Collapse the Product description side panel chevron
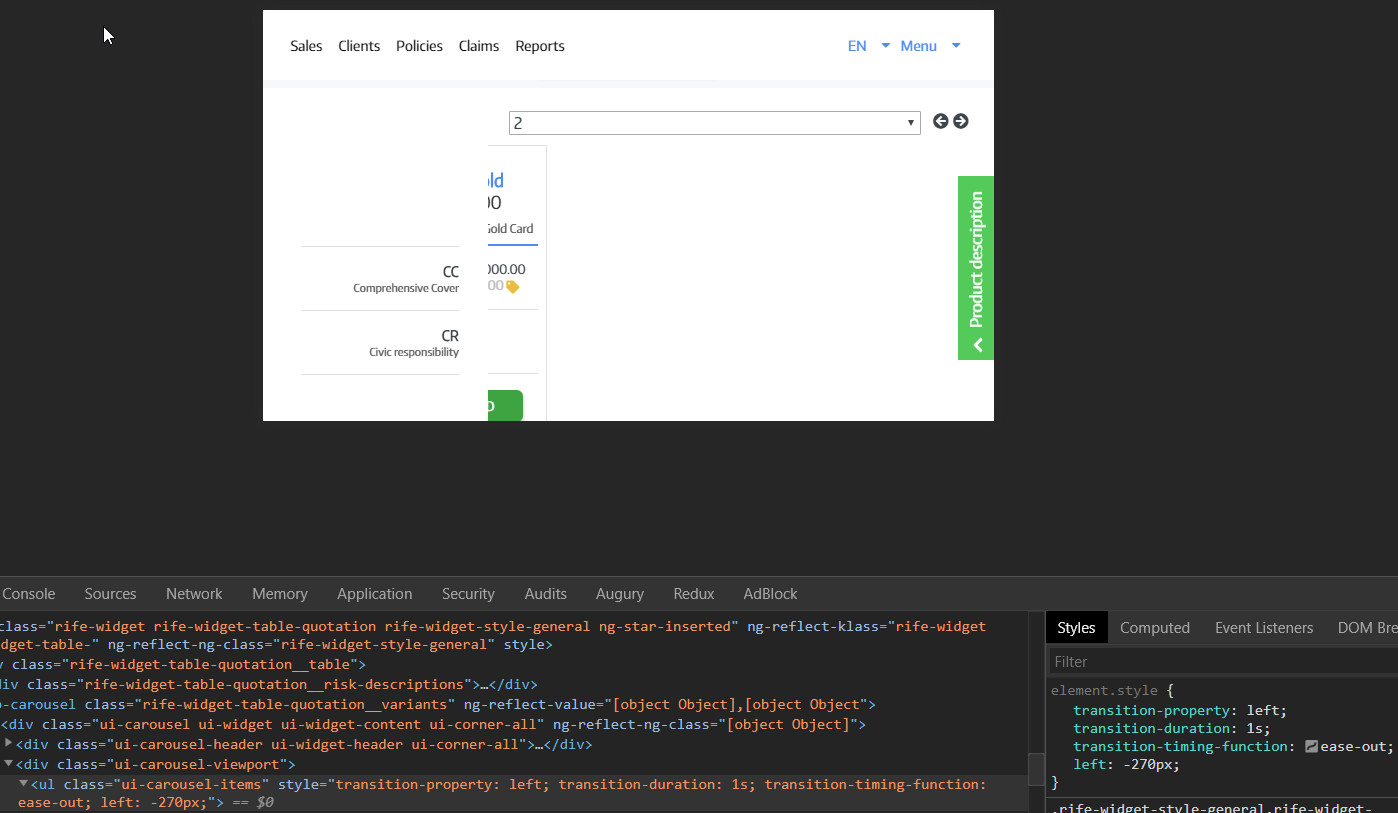Viewport: 1398px width, 813px height. 975,345
